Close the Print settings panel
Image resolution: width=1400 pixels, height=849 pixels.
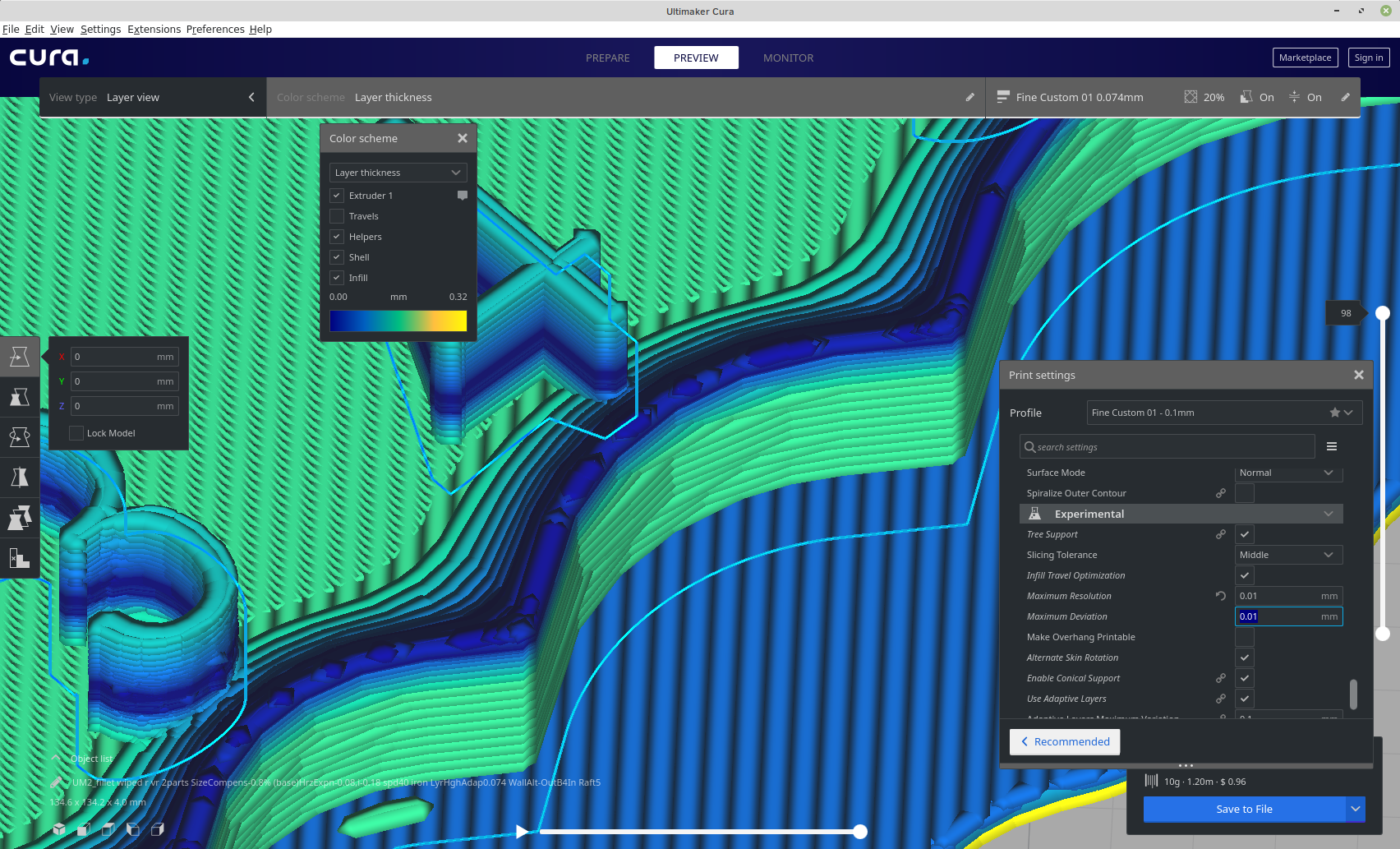(1359, 375)
